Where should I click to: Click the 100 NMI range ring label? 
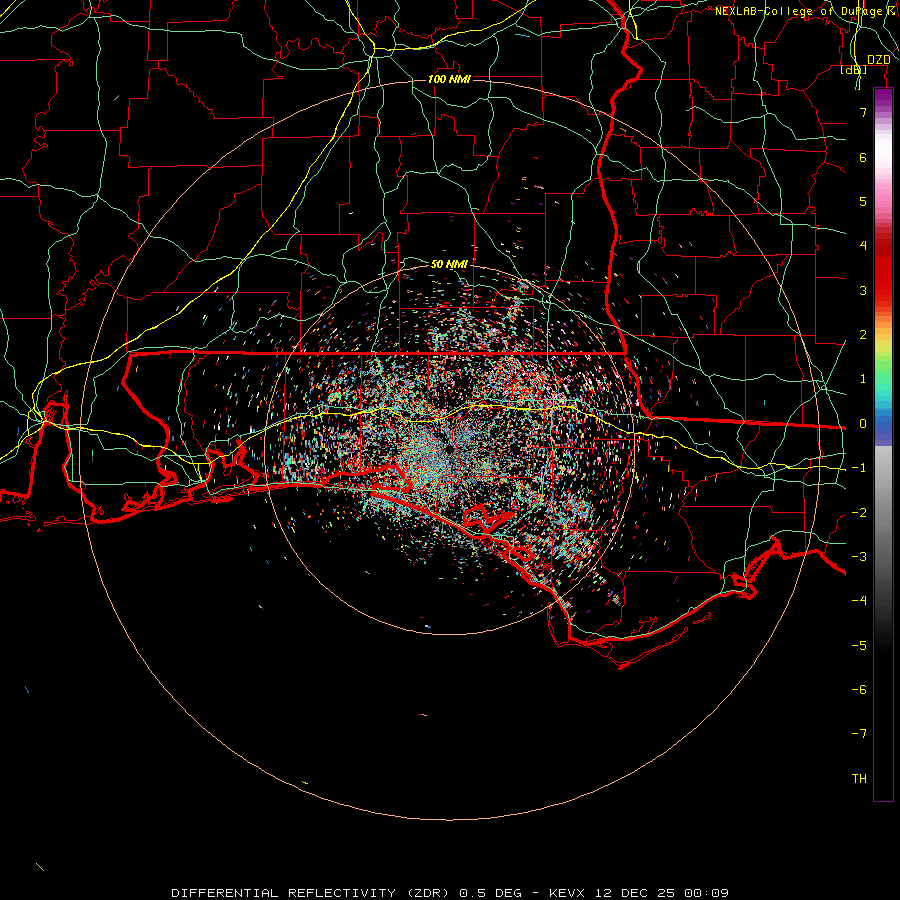tap(449, 79)
